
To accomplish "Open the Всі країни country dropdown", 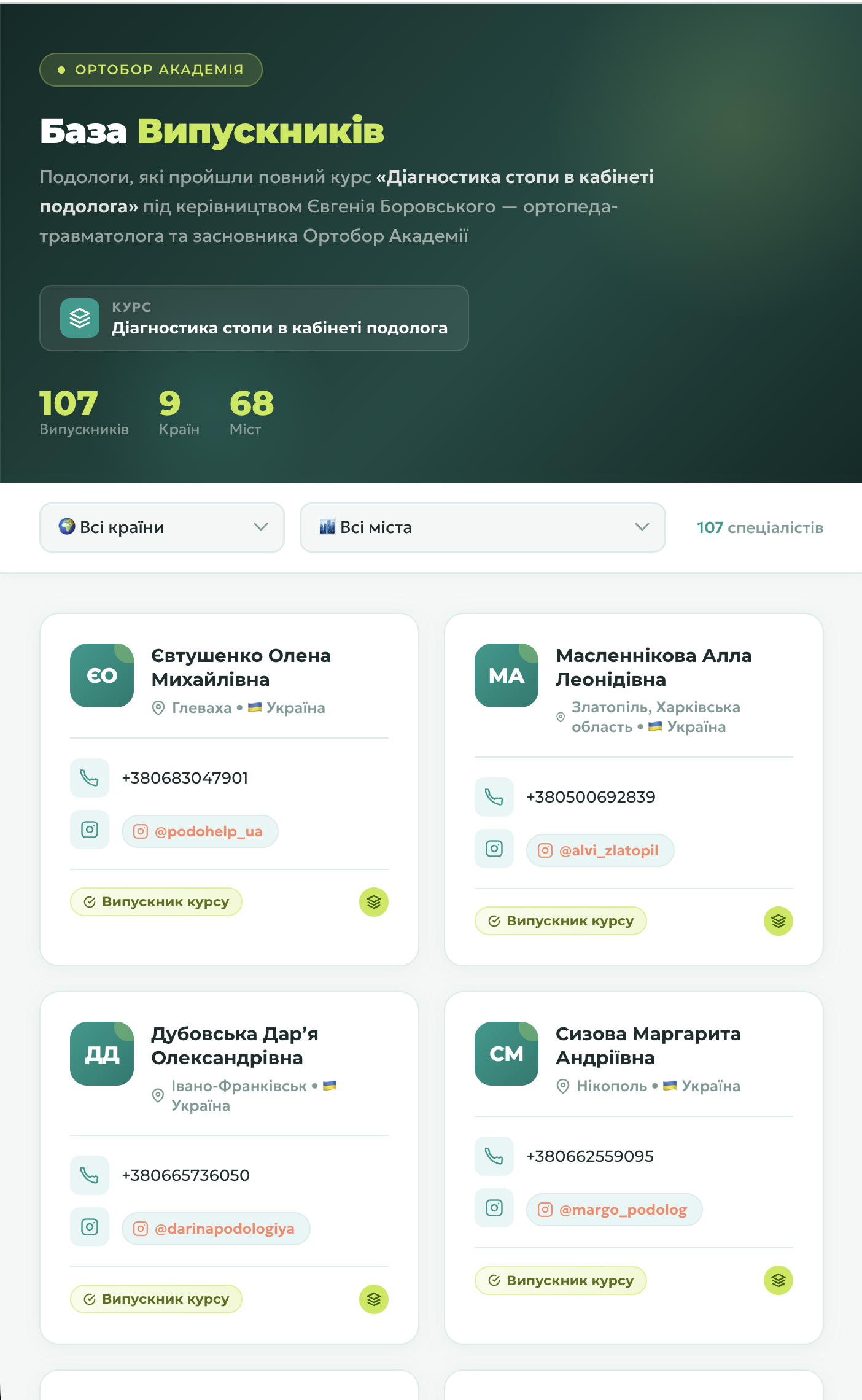I will 162,527.
